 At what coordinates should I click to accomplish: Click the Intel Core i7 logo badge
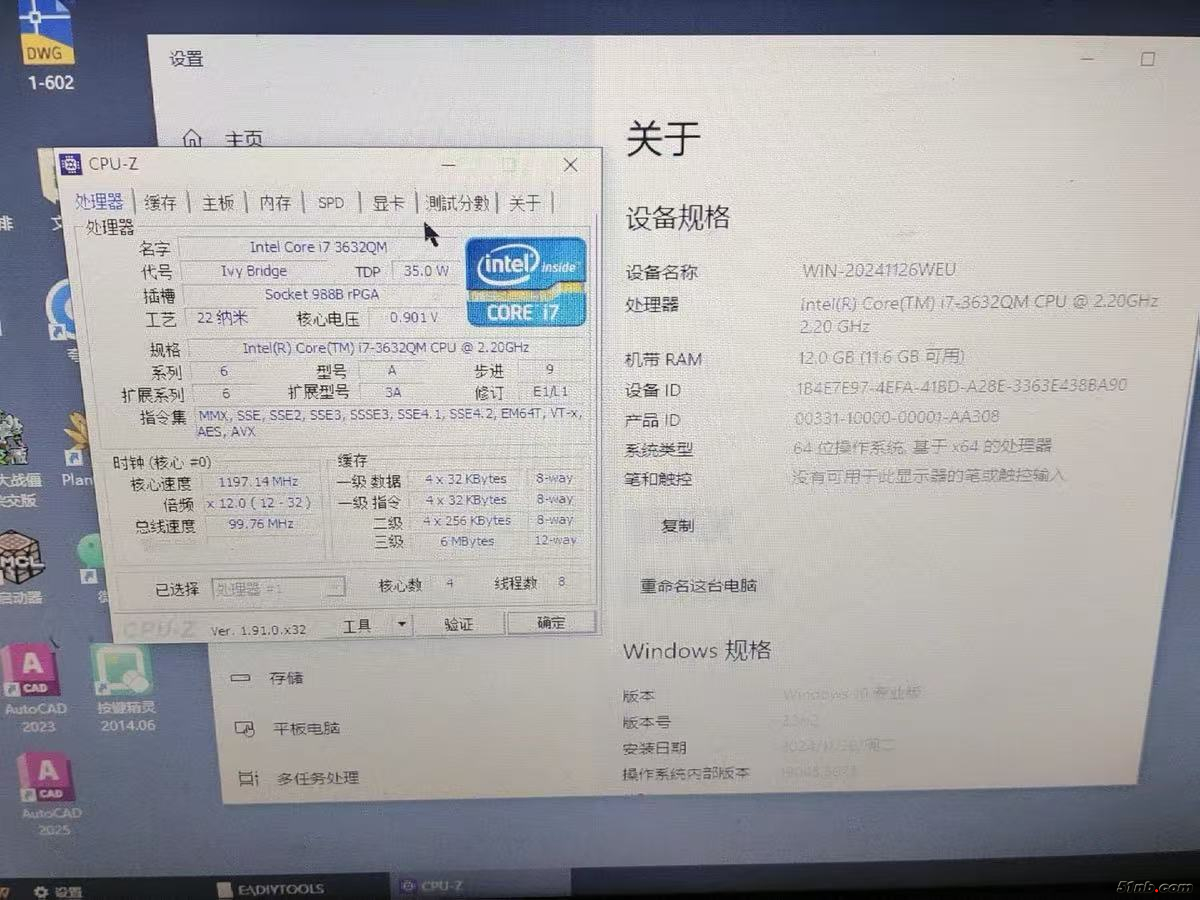click(525, 282)
